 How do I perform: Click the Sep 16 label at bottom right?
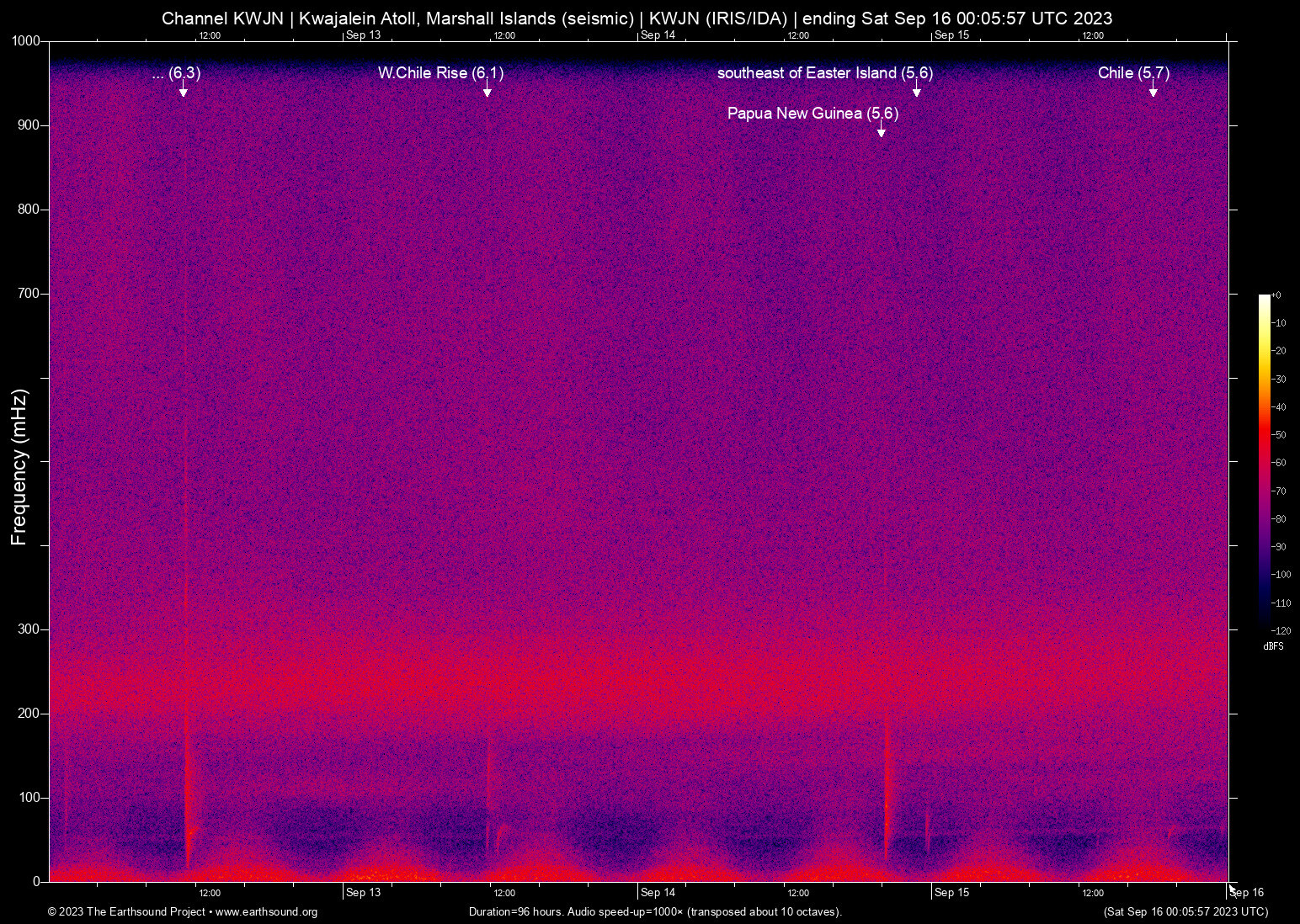click(x=1247, y=893)
